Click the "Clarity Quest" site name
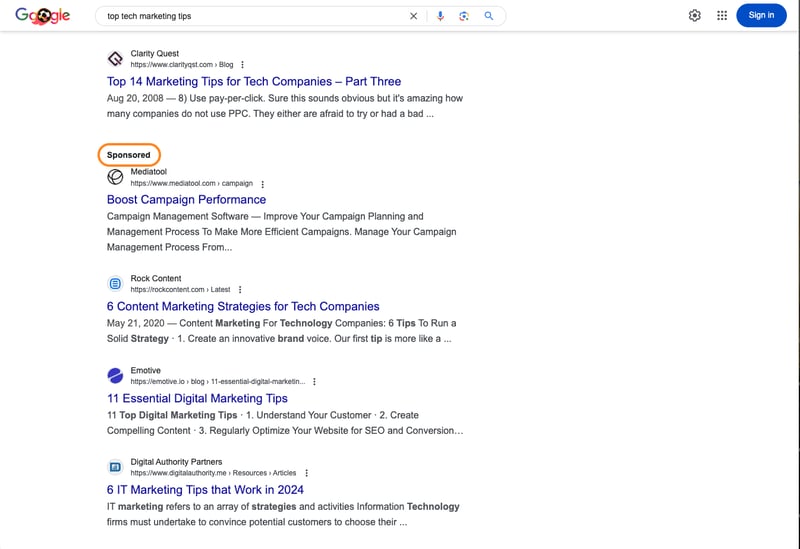 (x=155, y=54)
